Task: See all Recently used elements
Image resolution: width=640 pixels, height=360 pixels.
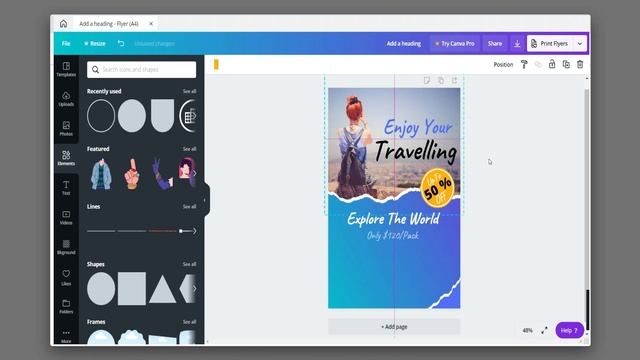Action: point(189,91)
